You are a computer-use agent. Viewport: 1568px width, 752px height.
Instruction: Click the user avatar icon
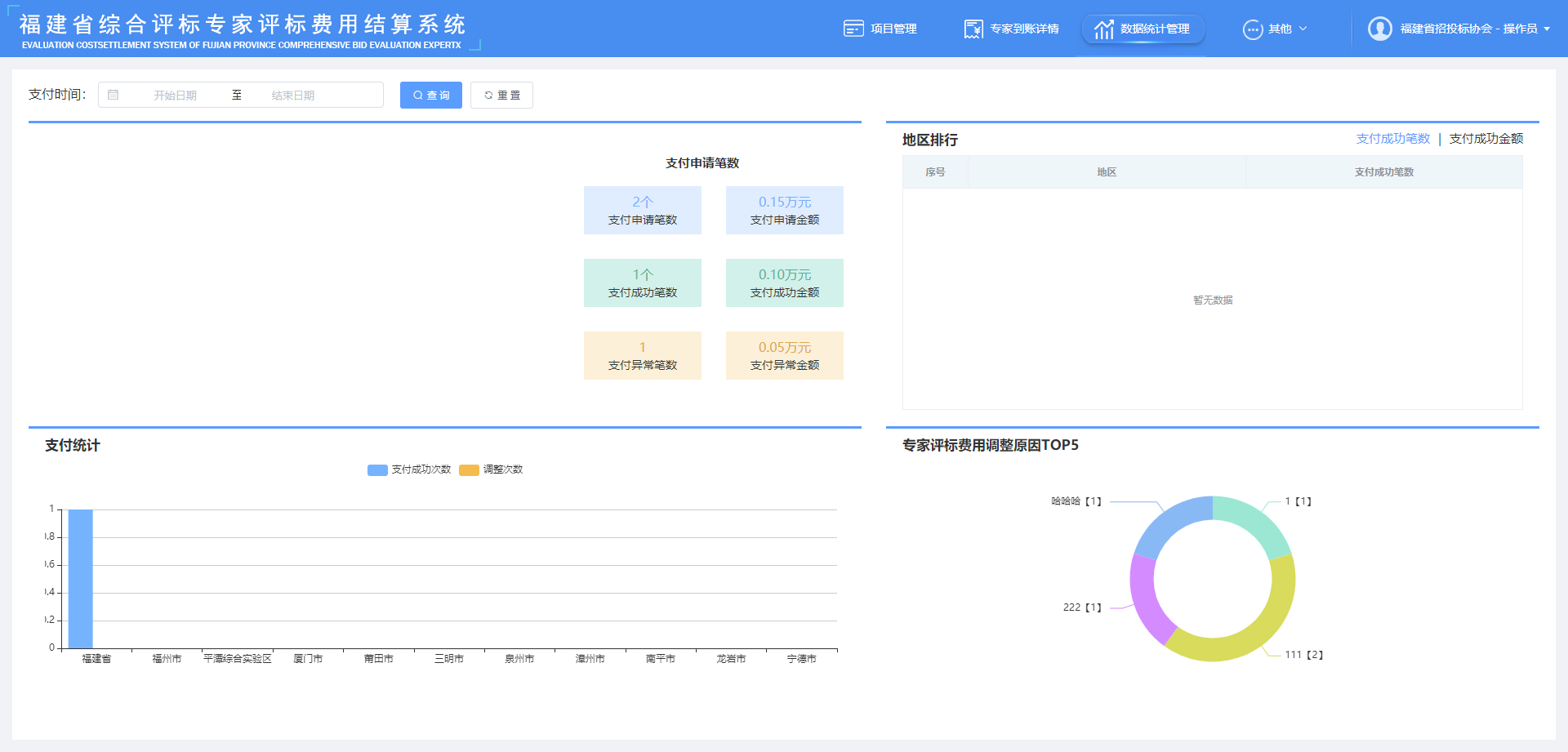pos(1379,29)
